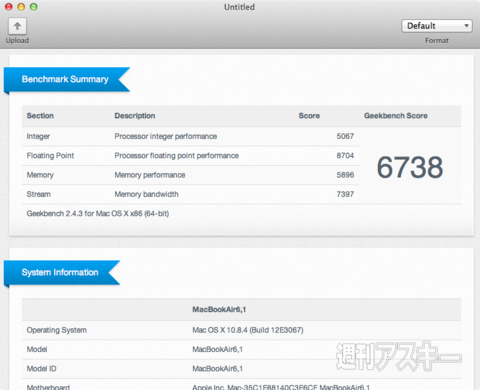Click the Upload arrow icon
480x390 pixels.
tap(17, 26)
